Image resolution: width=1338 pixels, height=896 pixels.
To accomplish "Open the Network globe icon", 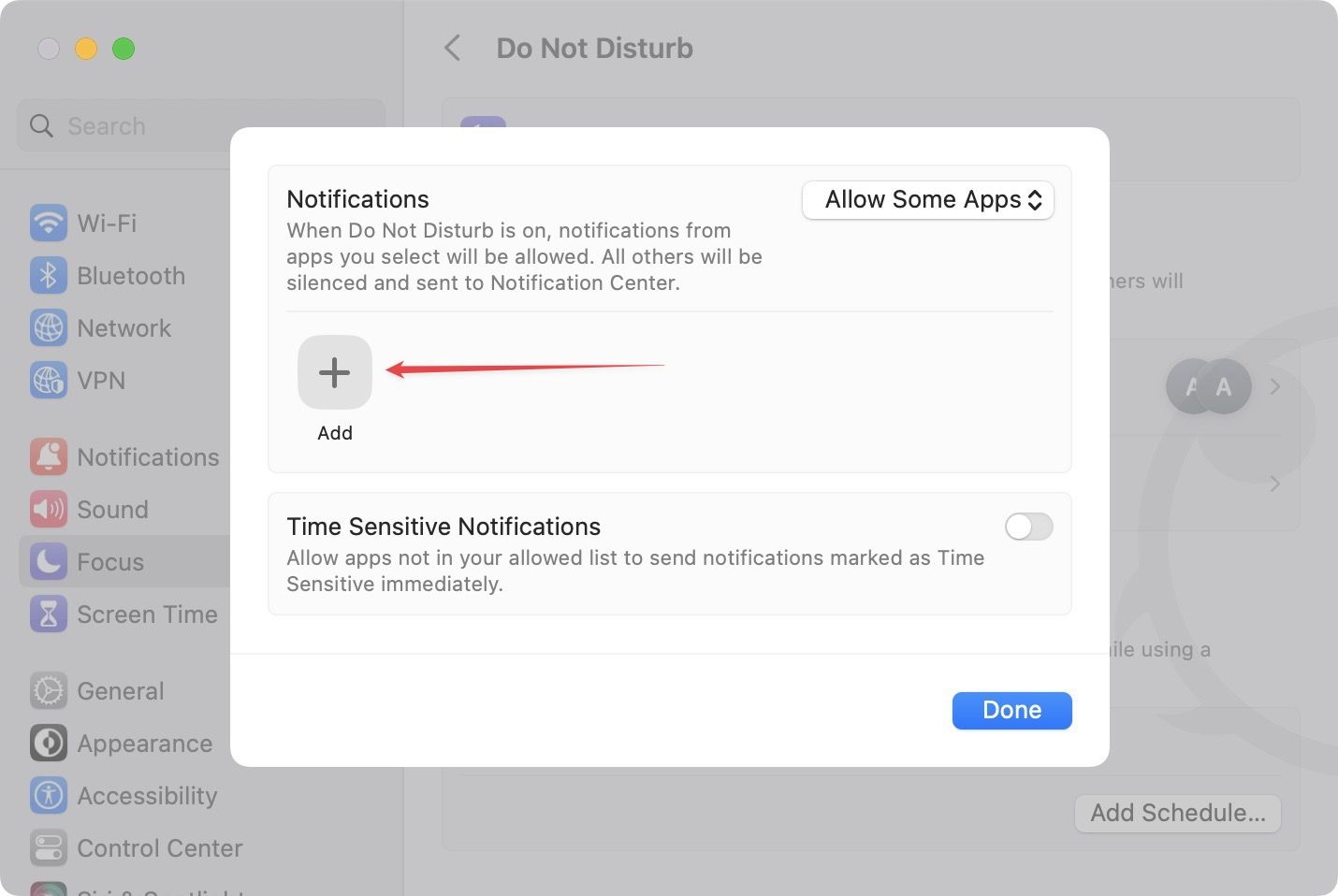I will point(49,328).
